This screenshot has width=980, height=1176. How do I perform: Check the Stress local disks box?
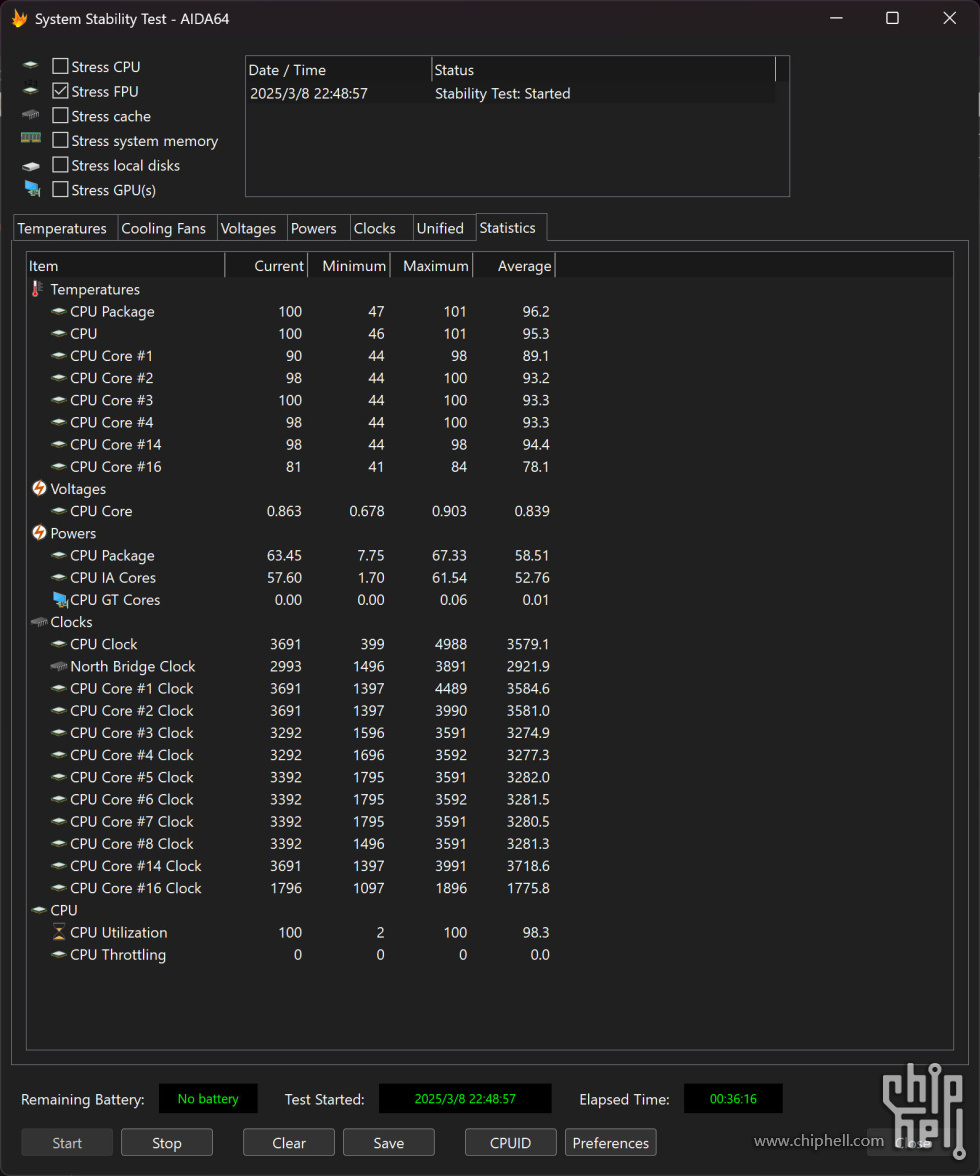pyautogui.click(x=60, y=165)
